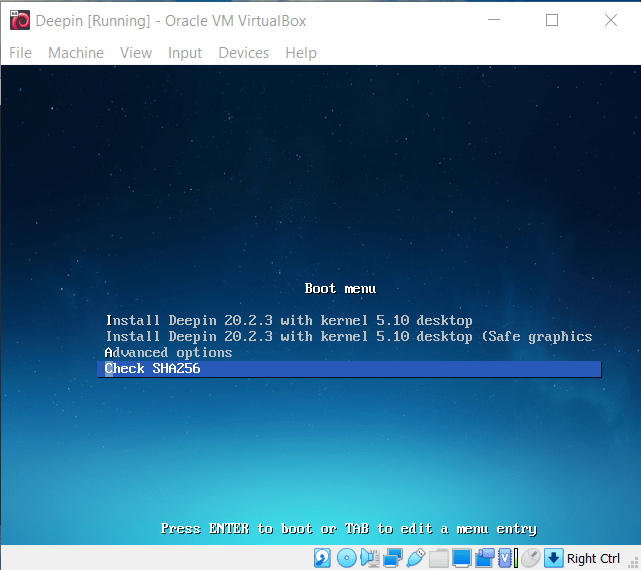
Task: Select Install Deepin 20.2.3 kernel 5.10 desktop entry
Action: (x=289, y=320)
